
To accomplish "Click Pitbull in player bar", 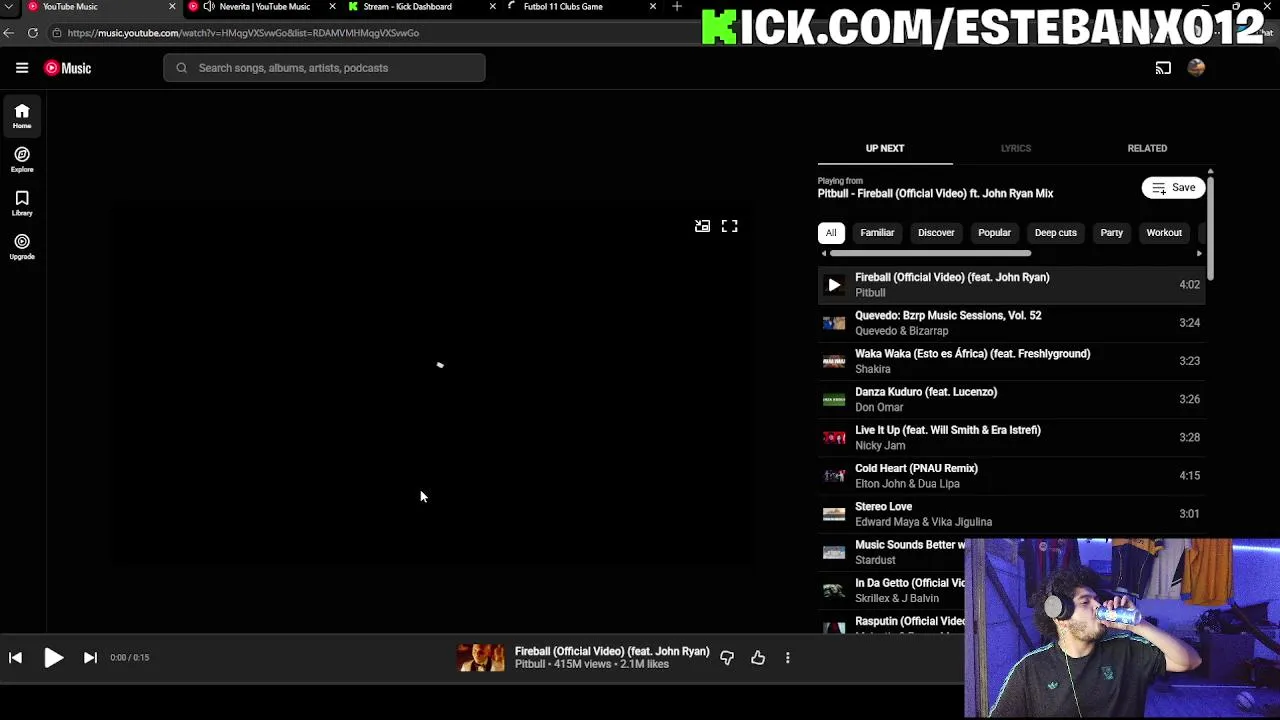I will point(530,664).
